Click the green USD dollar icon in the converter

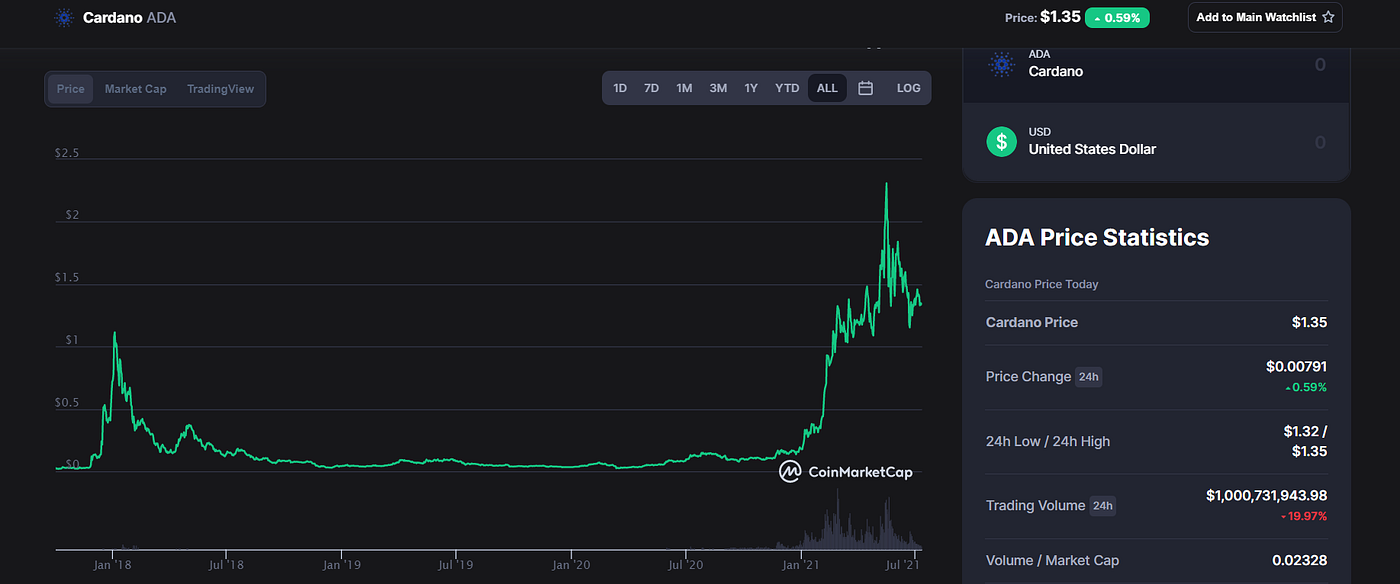pos(1001,141)
